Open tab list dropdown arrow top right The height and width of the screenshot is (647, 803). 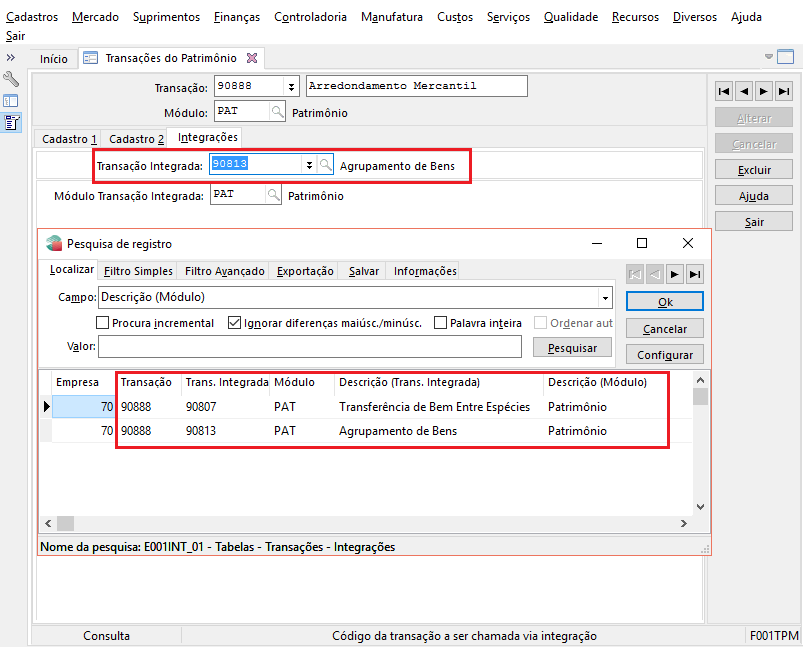click(x=769, y=56)
